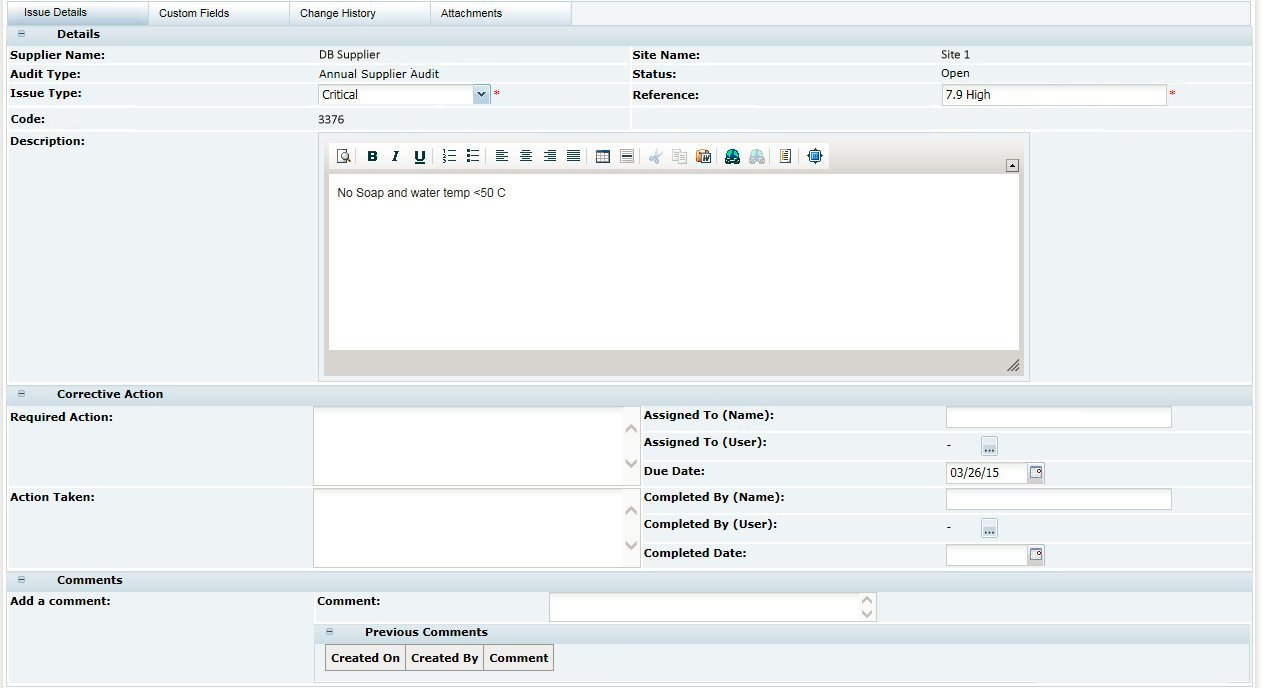The width and height of the screenshot is (1262, 688).
Task: Center align the description text
Action: (526, 156)
